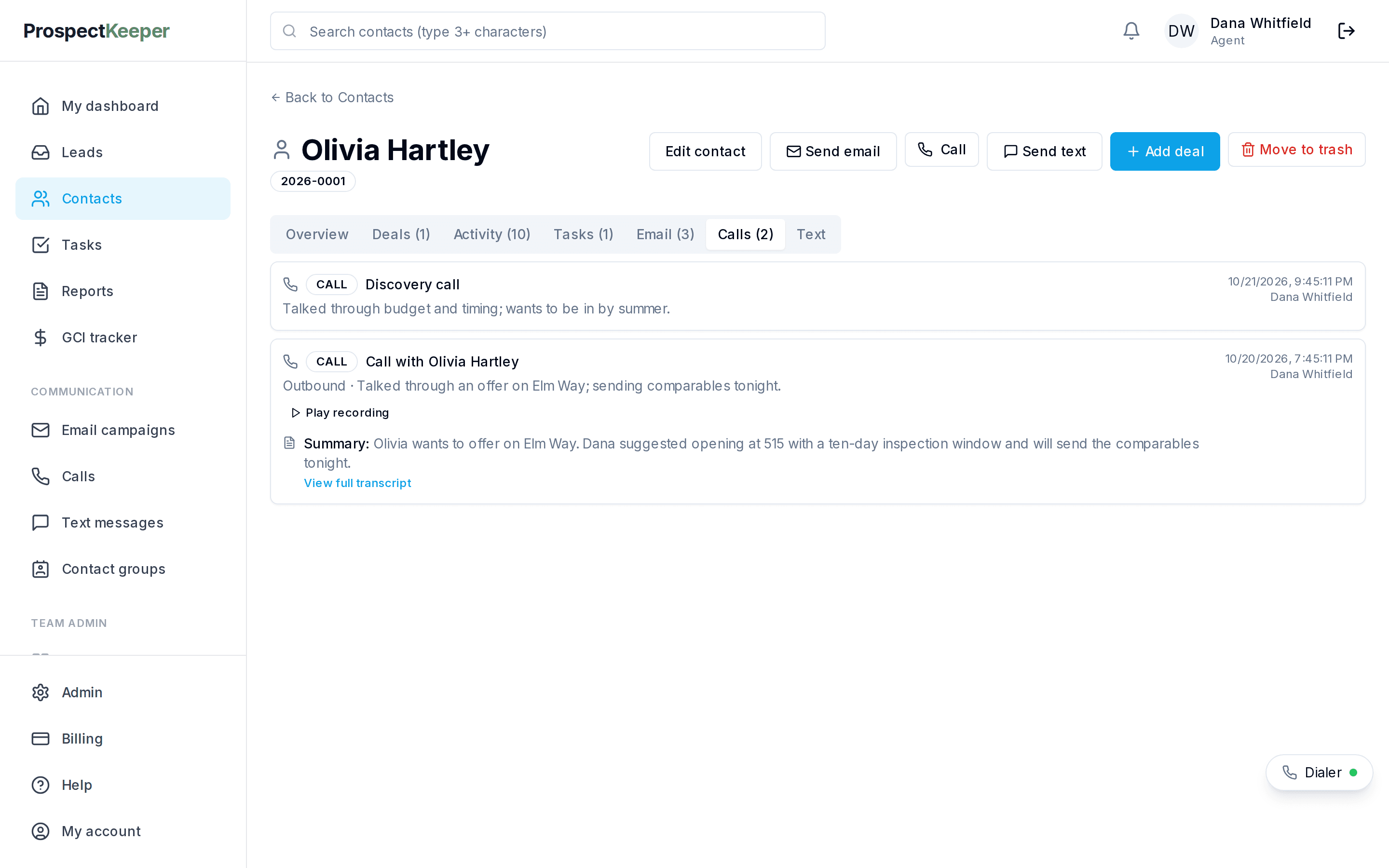Switch to the Deals (1) tab
Viewport: 1389px width, 868px height.
point(401,234)
